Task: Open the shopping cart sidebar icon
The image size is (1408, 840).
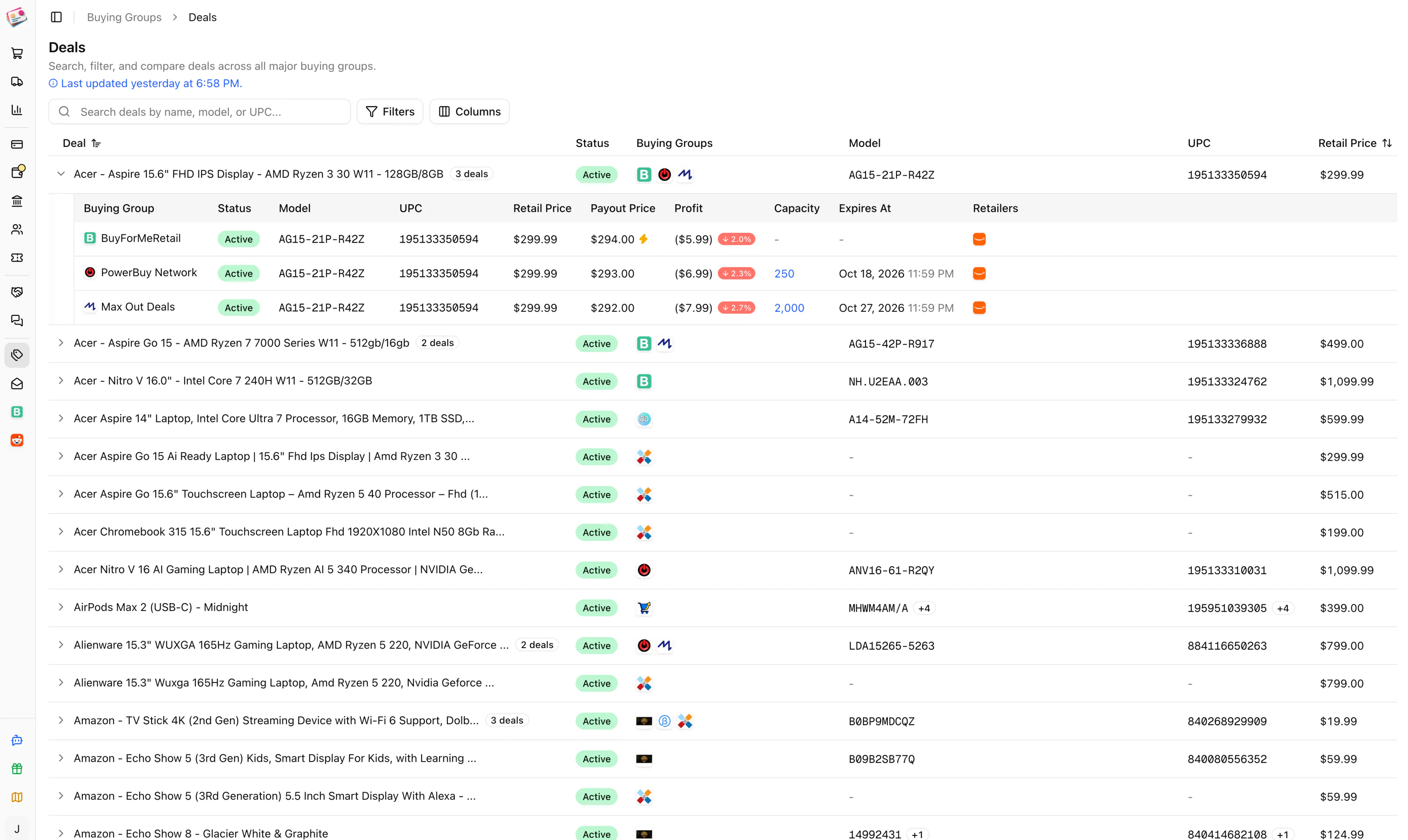Action: 17,53
